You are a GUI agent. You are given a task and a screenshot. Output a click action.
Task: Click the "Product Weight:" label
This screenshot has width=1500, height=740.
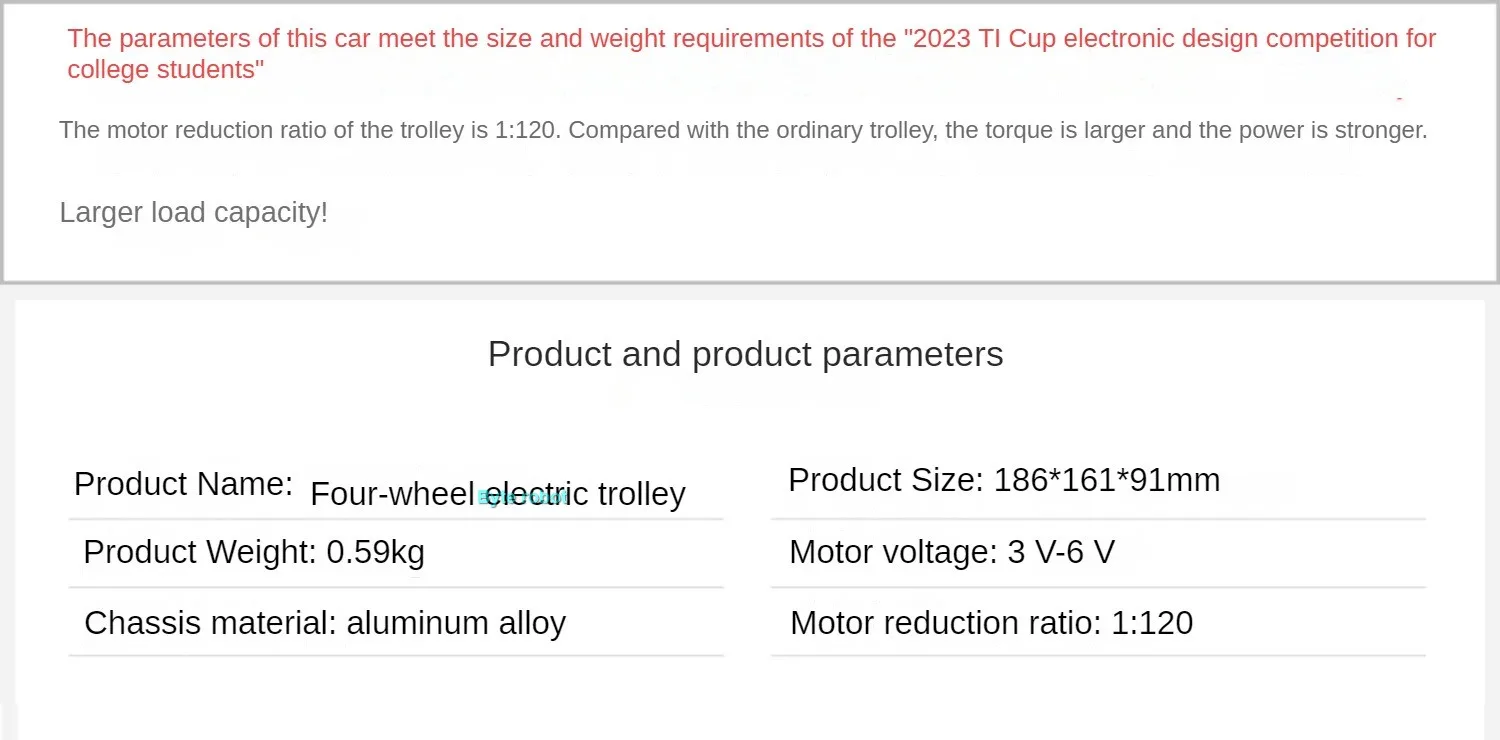point(200,552)
